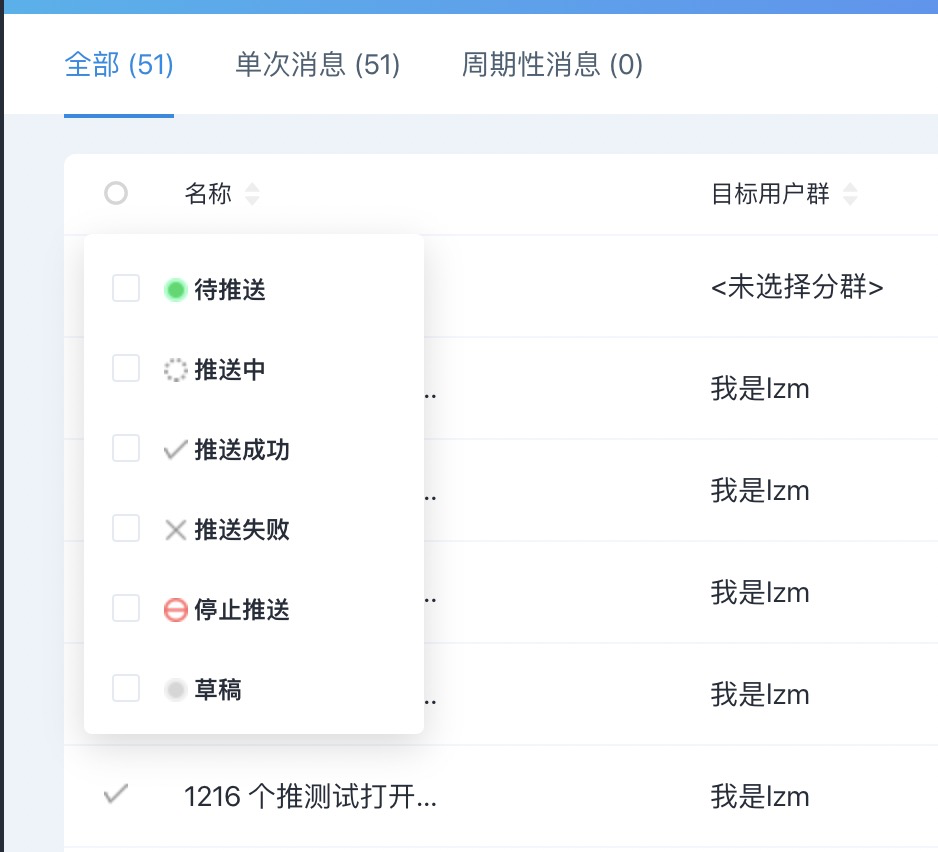Click the success checkmark icon on the 1216 row
The image size is (938, 852).
click(x=115, y=794)
